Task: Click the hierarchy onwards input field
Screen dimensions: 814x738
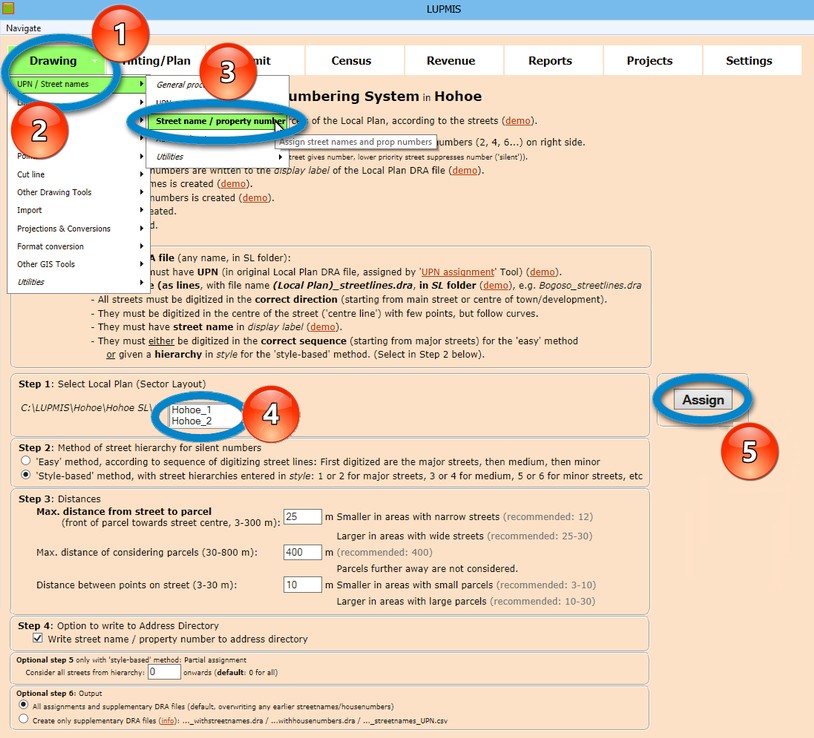Action: tap(165, 672)
